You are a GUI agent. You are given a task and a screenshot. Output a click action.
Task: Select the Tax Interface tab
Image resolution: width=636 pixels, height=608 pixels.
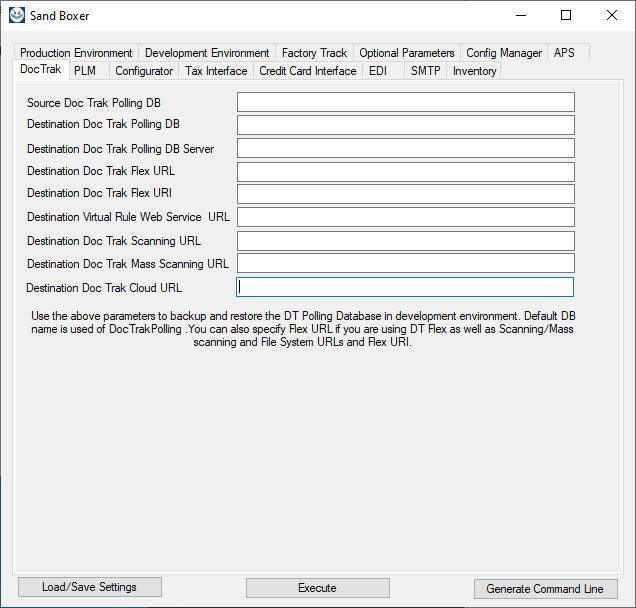point(216,71)
